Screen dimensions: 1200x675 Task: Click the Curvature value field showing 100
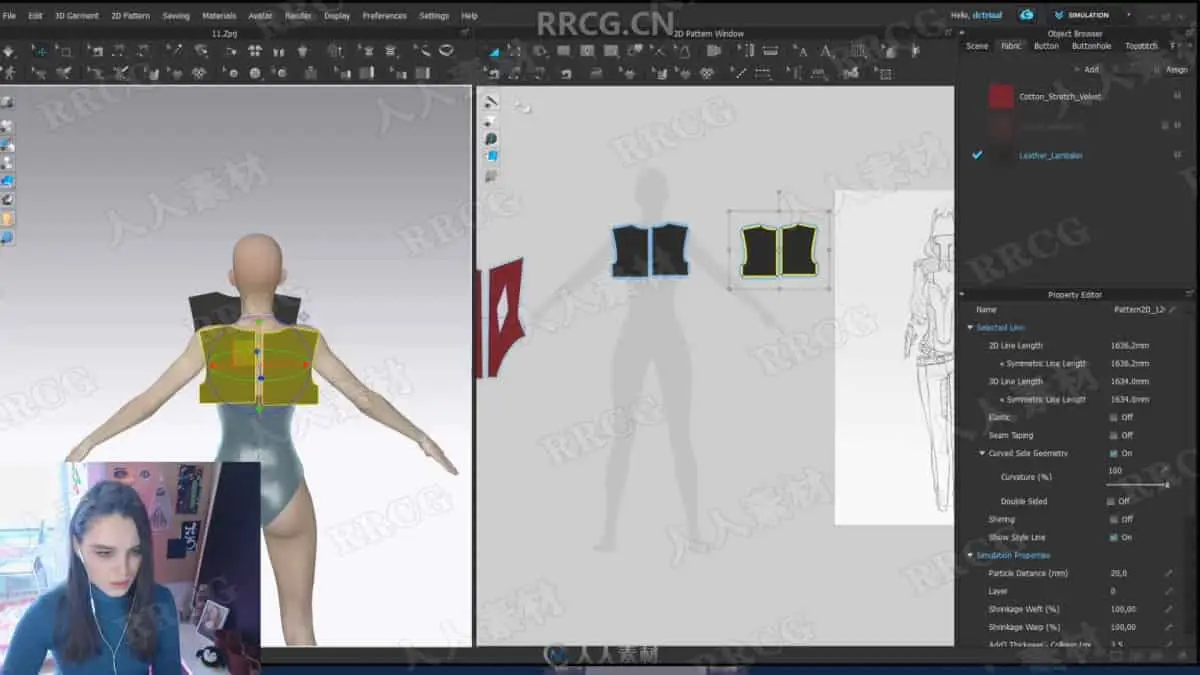(1115, 470)
